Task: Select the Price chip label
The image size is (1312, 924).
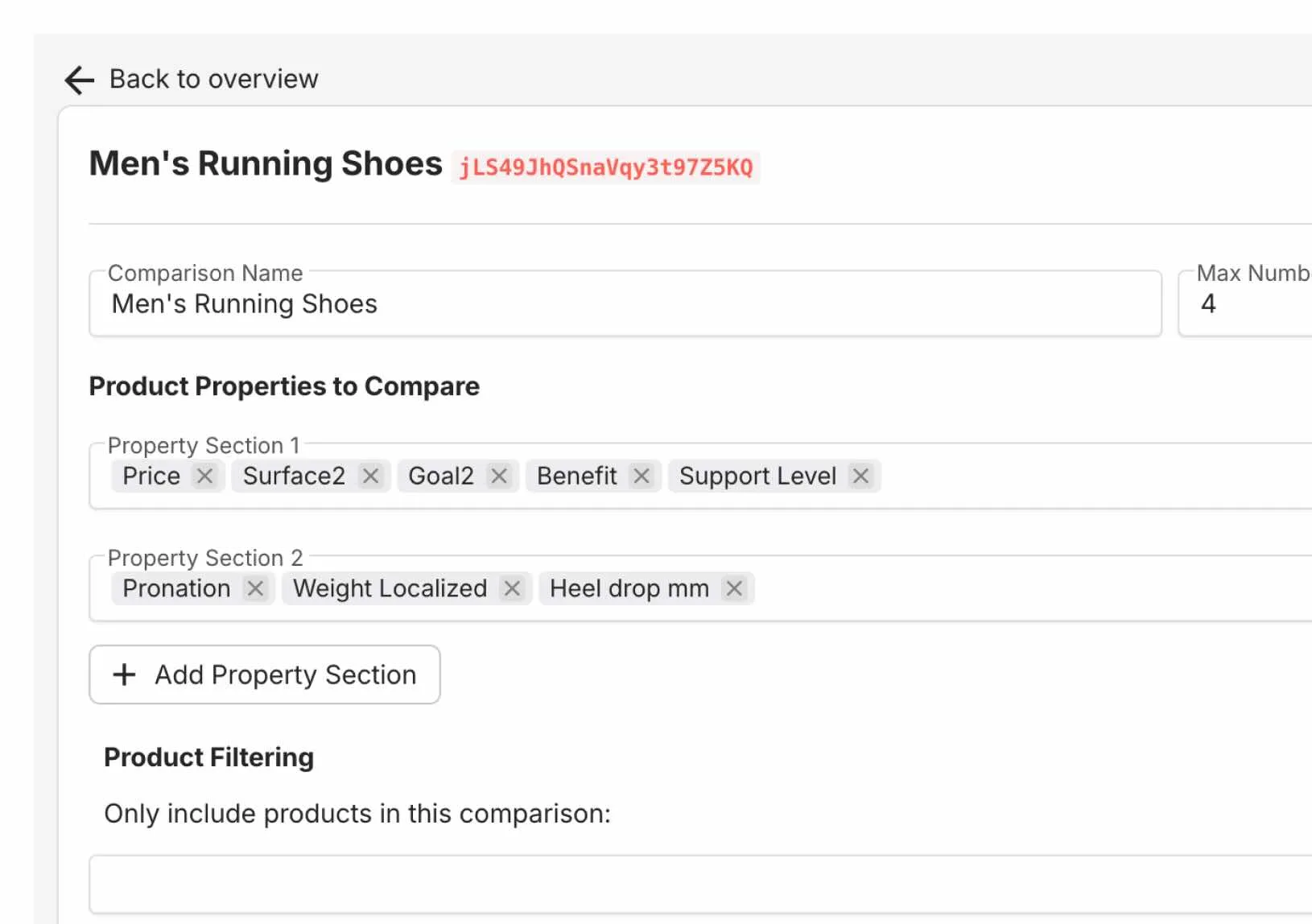Action: pos(151,476)
